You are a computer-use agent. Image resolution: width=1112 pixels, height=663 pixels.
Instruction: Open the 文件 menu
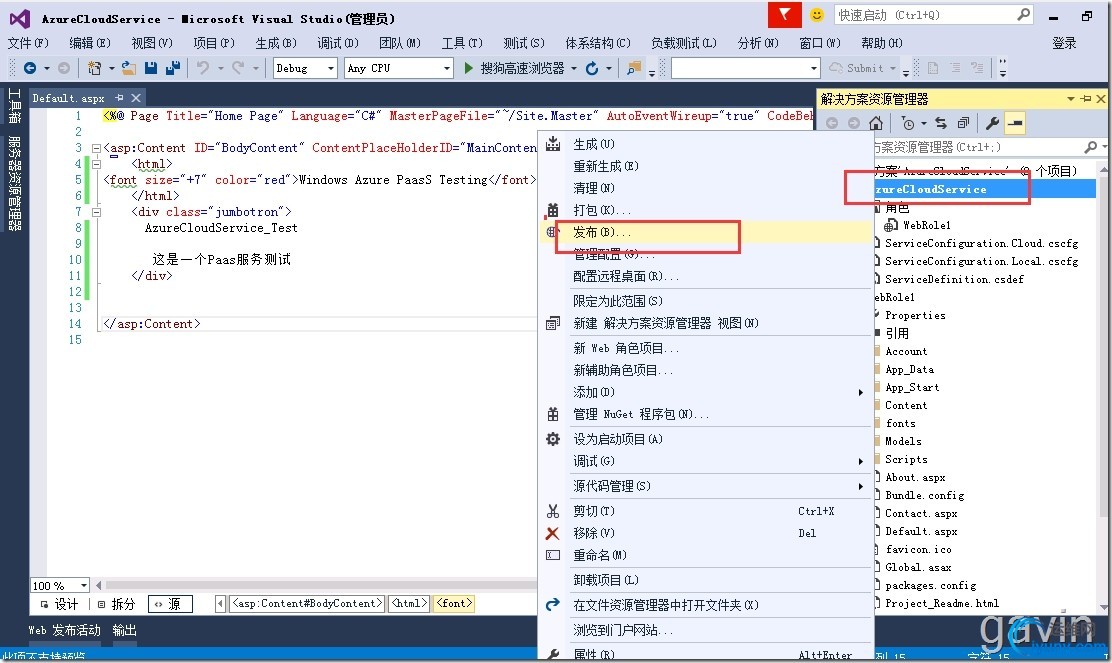pos(28,43)
